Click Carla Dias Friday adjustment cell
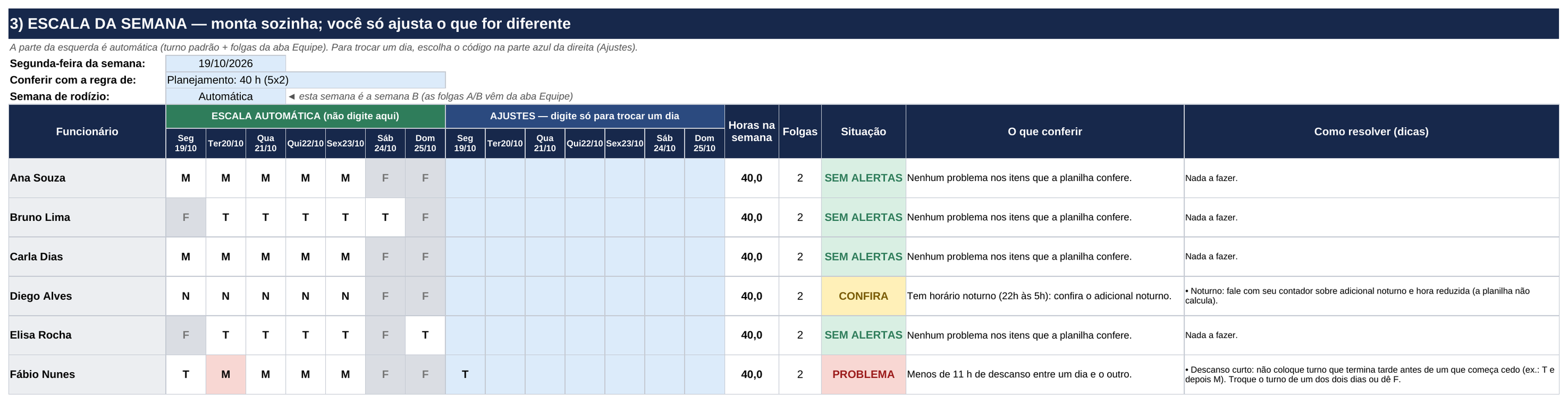 (x=624, y=257)
